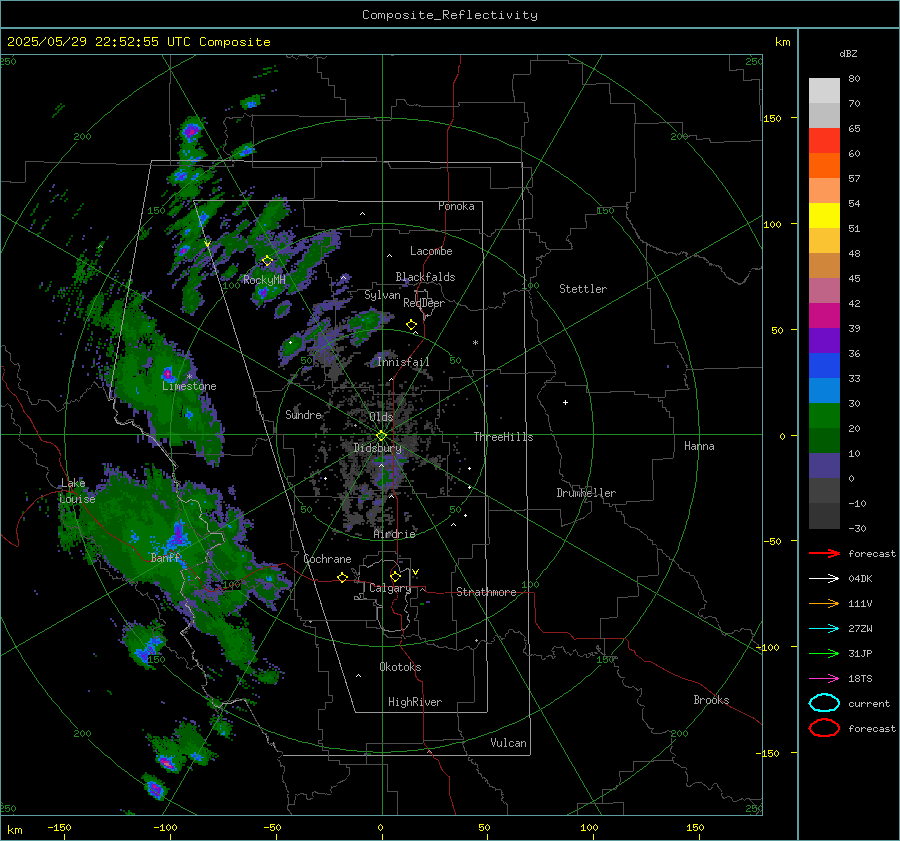900x841 pixels.
Task: Click the white asterisk above Limestone
Action: [x=189, y=377]
